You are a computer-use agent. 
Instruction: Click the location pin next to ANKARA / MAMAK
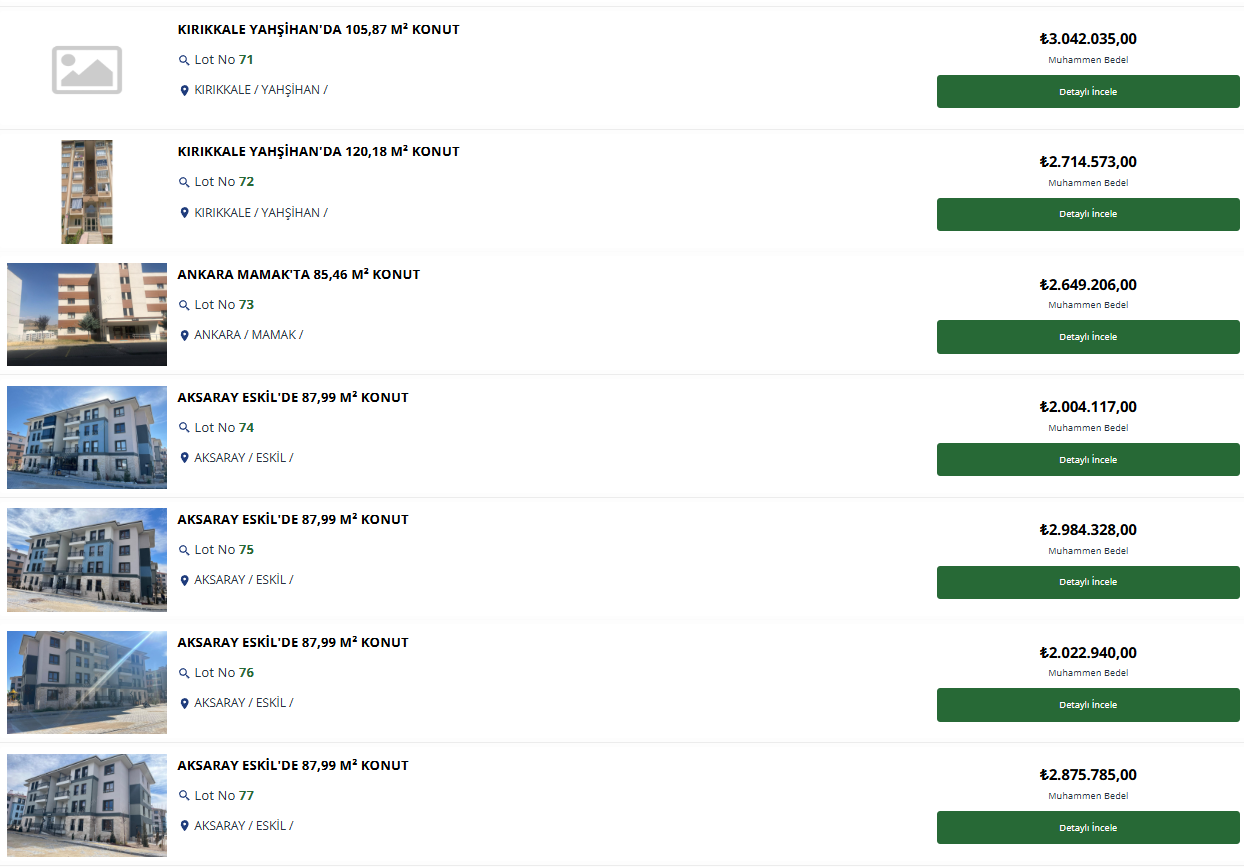coord(184,336)
